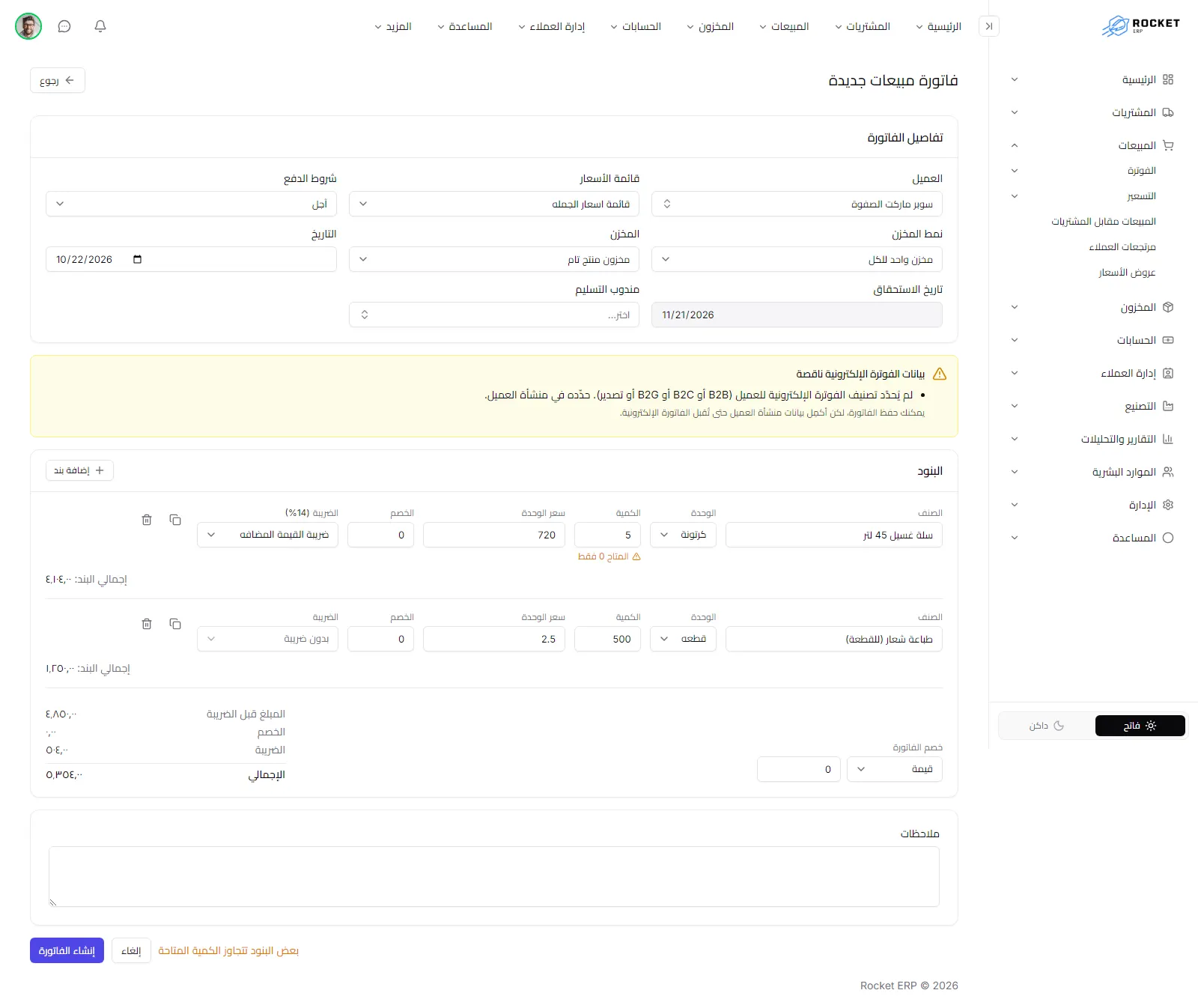Open the كرتونة unit dropdown

pyautogui.click(x=683, y=535)
